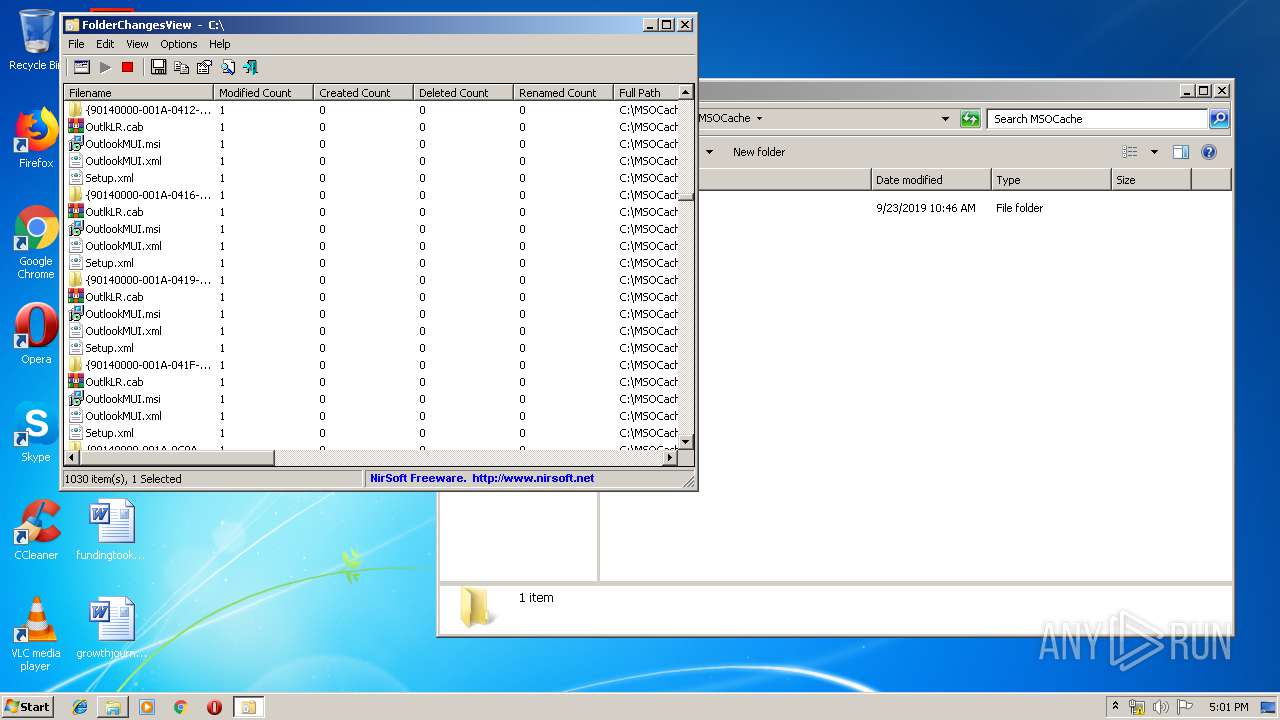Image resolution: width=1280 pixels, height=720 pixels.
Task: Expand the MSOCache breadcrumb arrow
Action: point(759,118)
